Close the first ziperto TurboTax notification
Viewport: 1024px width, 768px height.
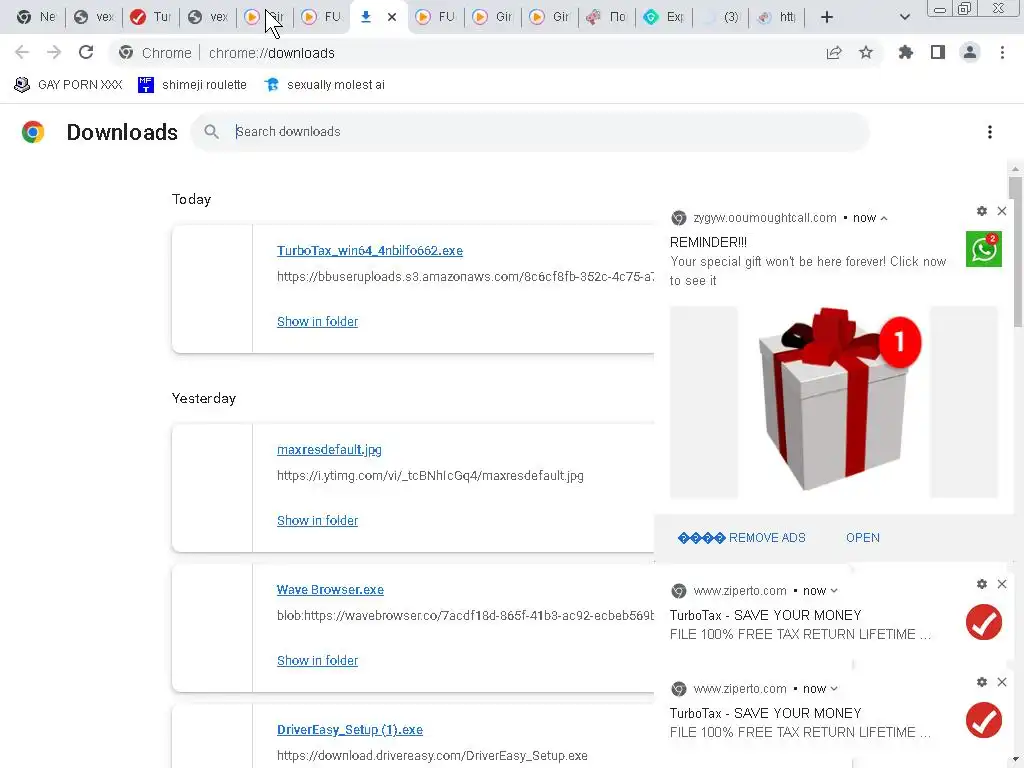click(x=1002, y=584)
